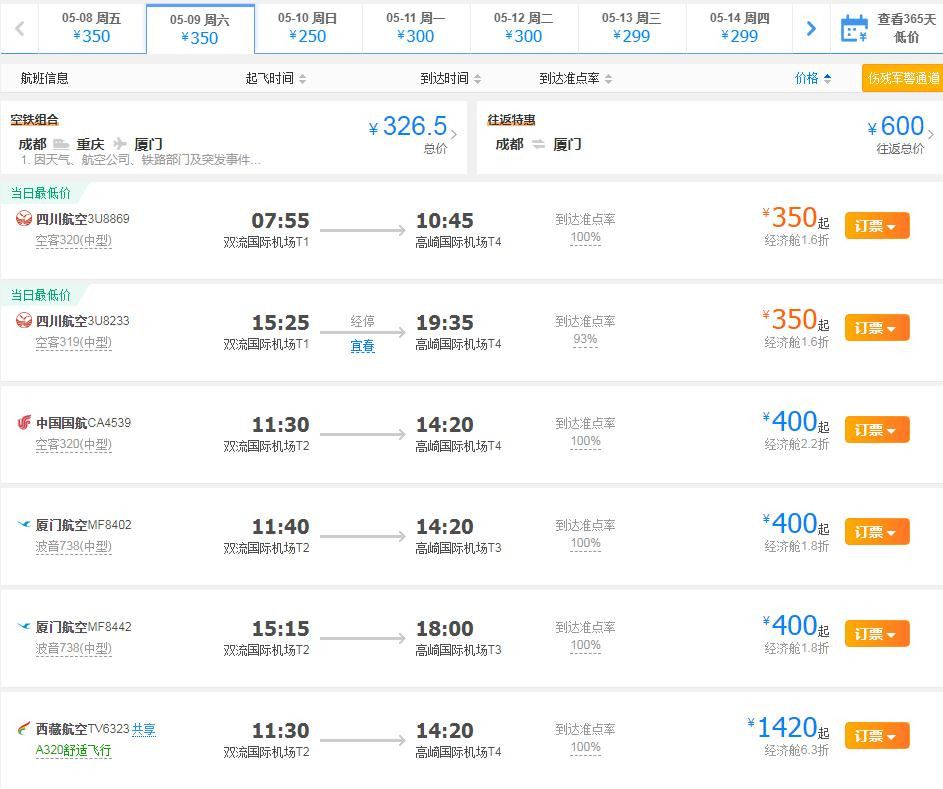Select the 05-10 周日 ¥250 date tab
This screenshot has width=943, height=789.
click(x=308, y=28)
